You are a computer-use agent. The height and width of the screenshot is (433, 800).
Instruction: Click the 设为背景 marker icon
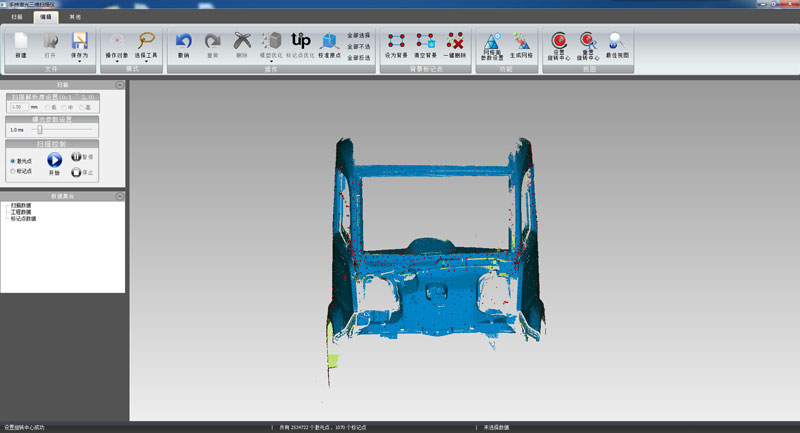(395, 41)
